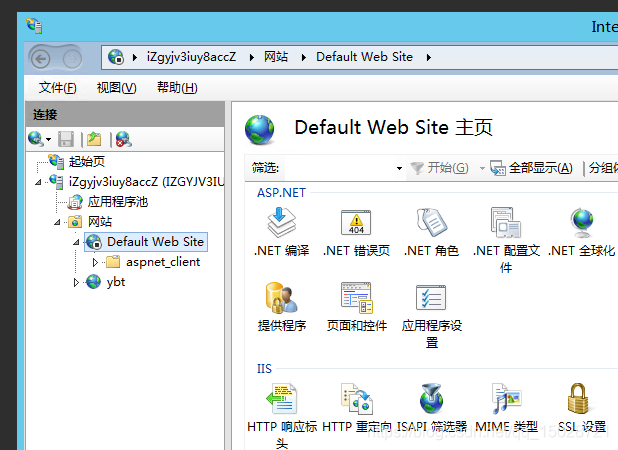Click the IIS group header

coord(264,369)
